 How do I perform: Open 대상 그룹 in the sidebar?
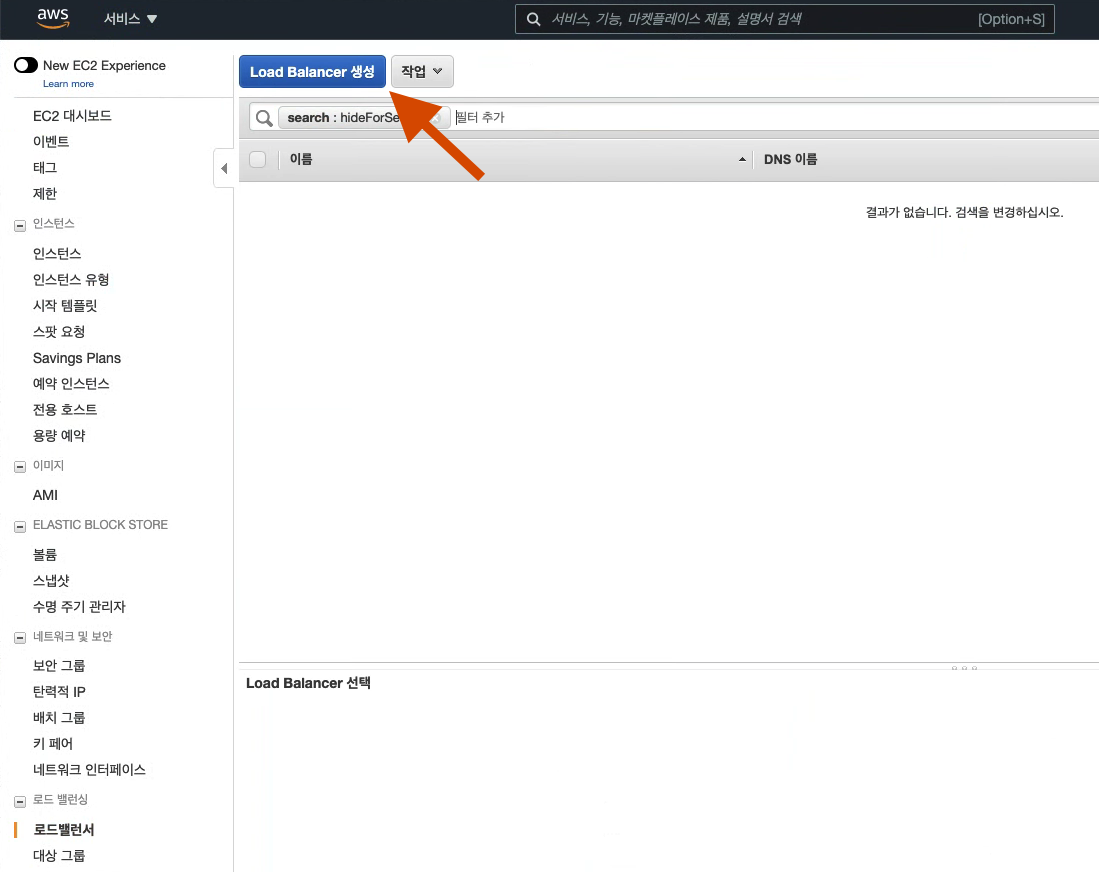click(x=59, y=855)
